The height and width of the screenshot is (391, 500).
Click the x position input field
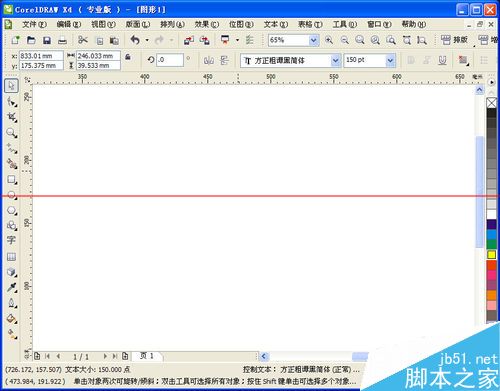[x=41, y=56]
